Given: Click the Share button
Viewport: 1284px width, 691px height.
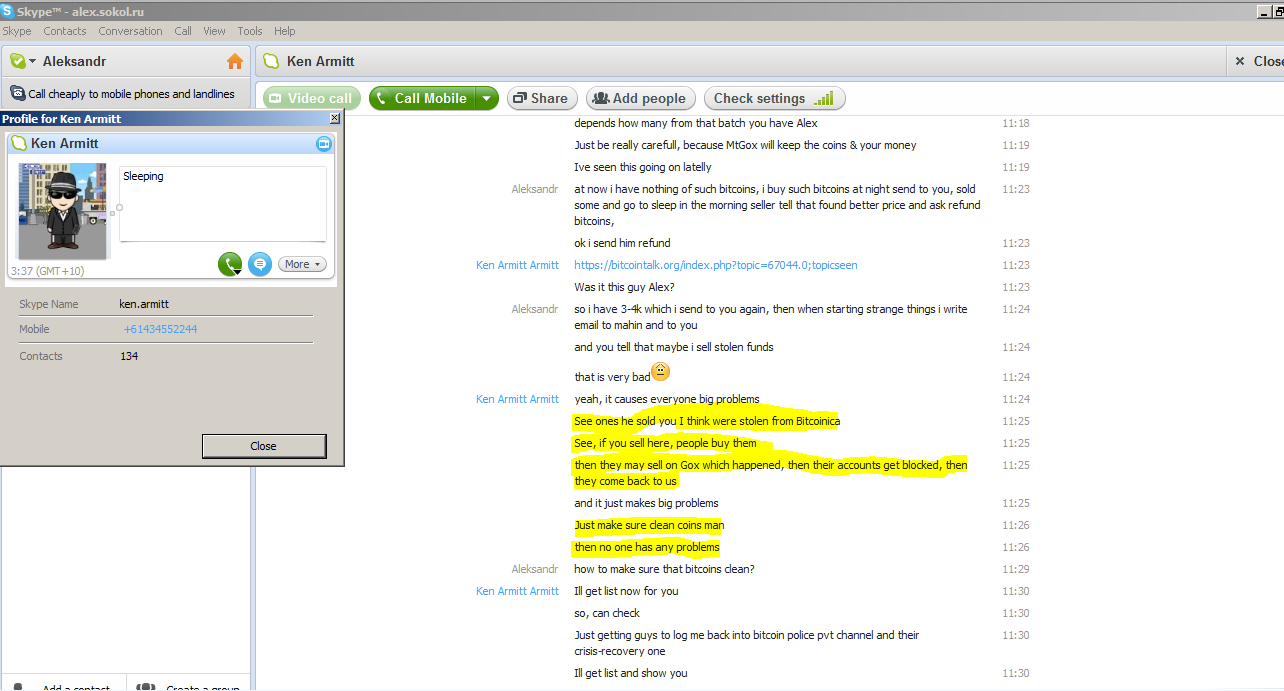Looking at the screenshot, I should (x=541, y=98).
